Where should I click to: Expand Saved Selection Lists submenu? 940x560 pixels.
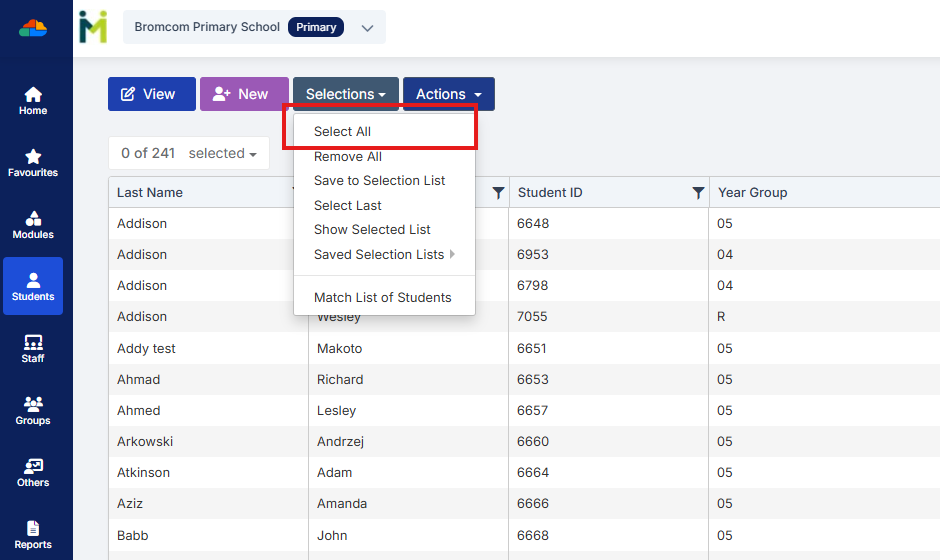[384, 254]
